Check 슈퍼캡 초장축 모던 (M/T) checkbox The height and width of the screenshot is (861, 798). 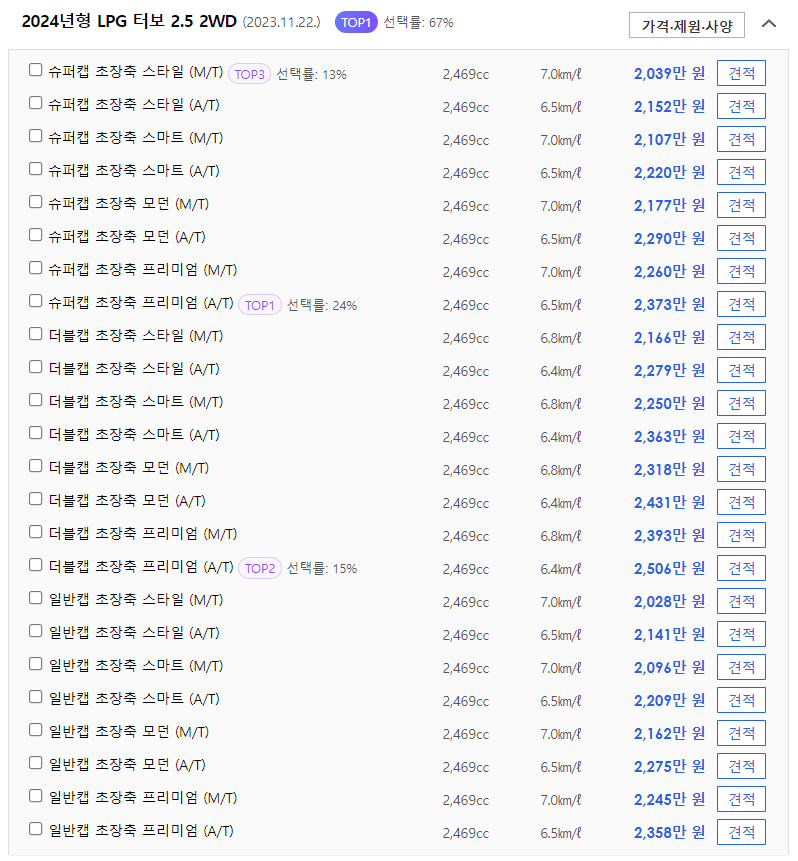[35, 202]
